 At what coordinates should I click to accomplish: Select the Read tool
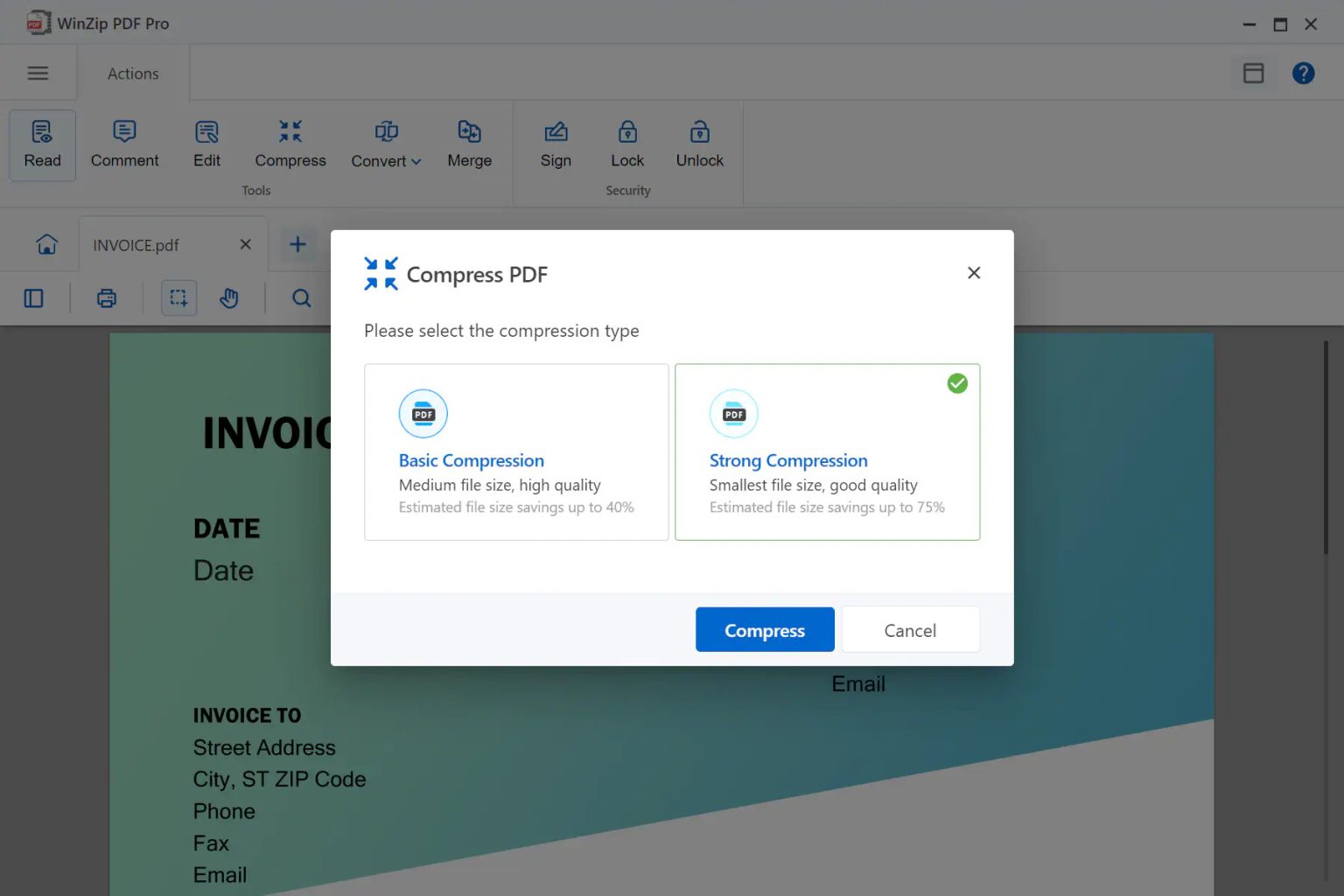click(x=41, y=144)
